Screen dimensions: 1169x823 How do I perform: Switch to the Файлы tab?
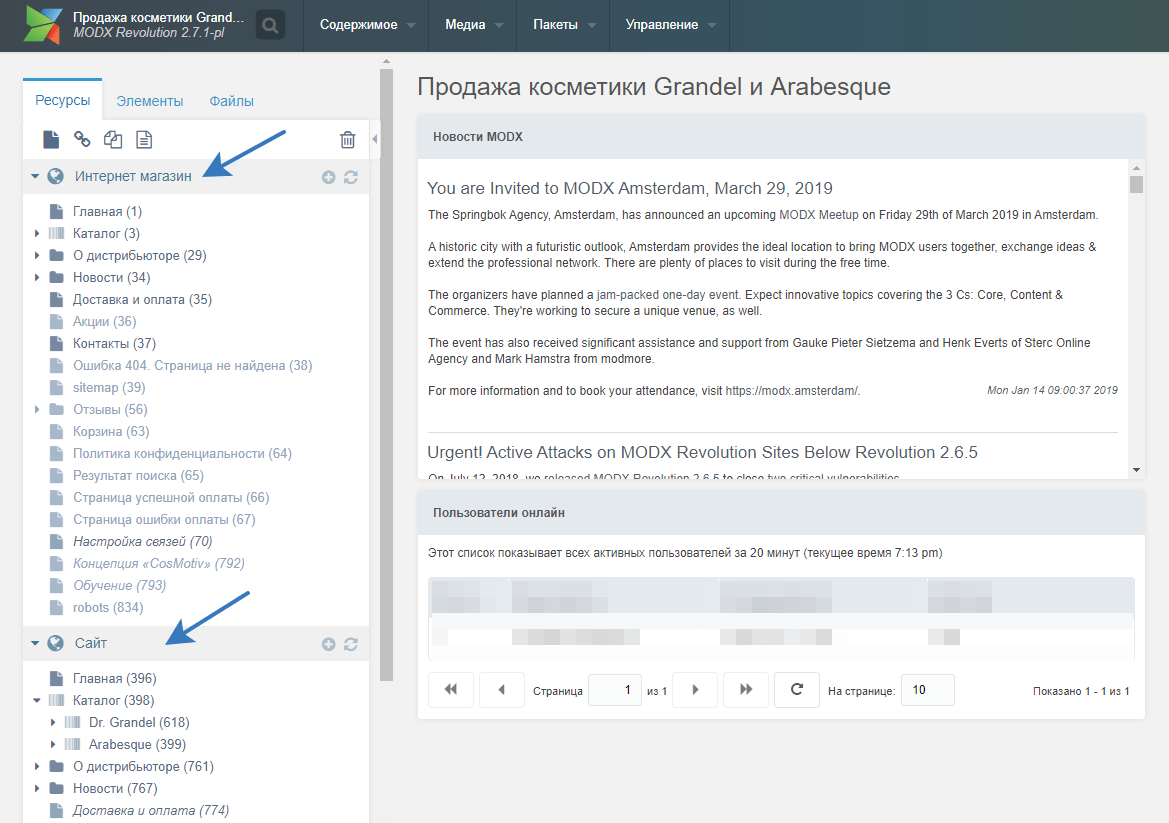(x=231, y=101)
